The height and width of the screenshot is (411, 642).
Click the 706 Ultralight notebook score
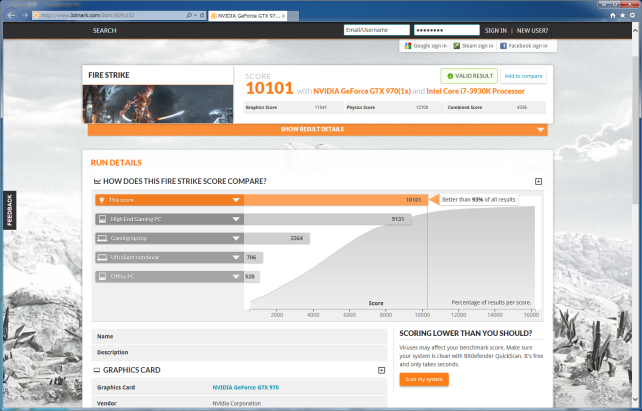pyautogui.click(x=251, y=257)
